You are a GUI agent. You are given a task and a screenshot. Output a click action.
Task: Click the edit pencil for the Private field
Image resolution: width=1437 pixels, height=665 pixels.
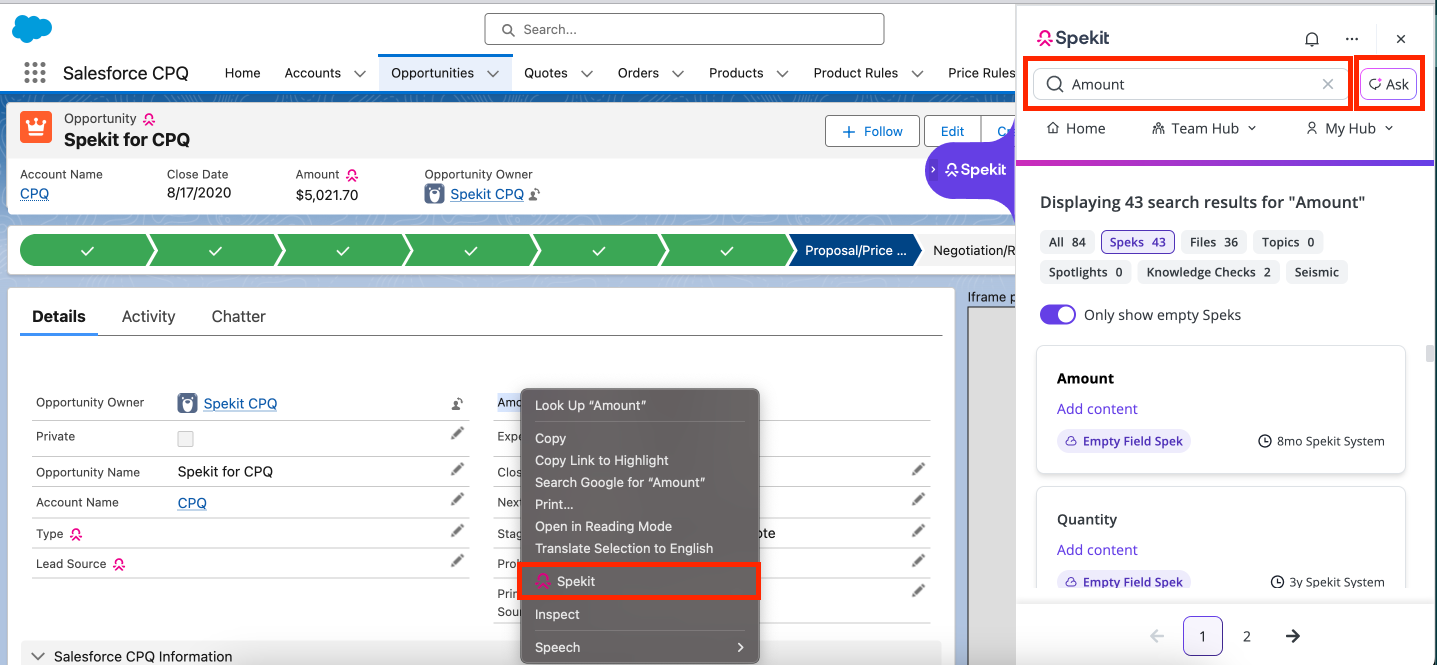click(457, 433)
